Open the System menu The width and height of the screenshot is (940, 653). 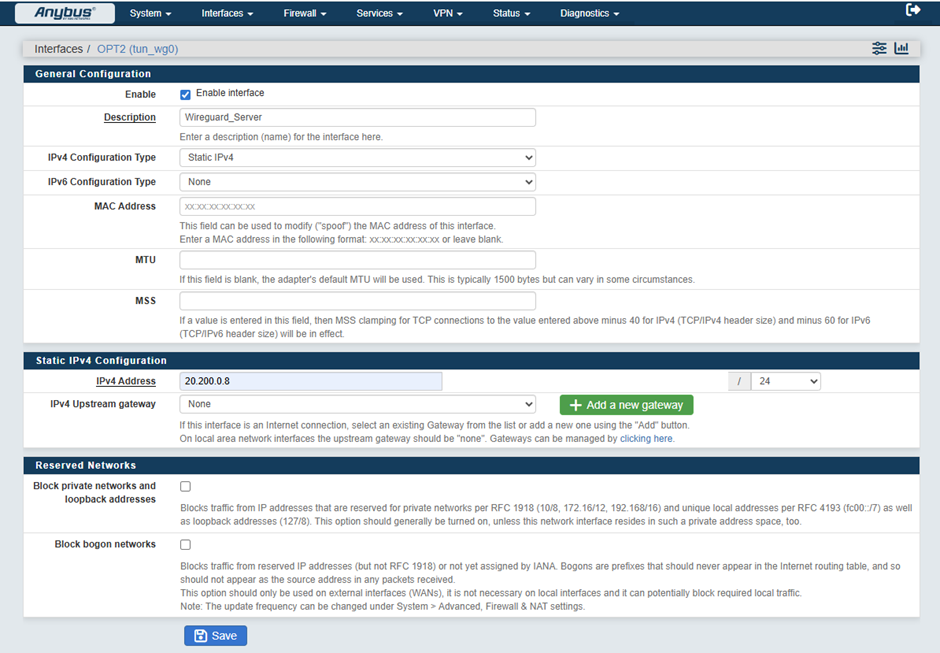point(150,14)
